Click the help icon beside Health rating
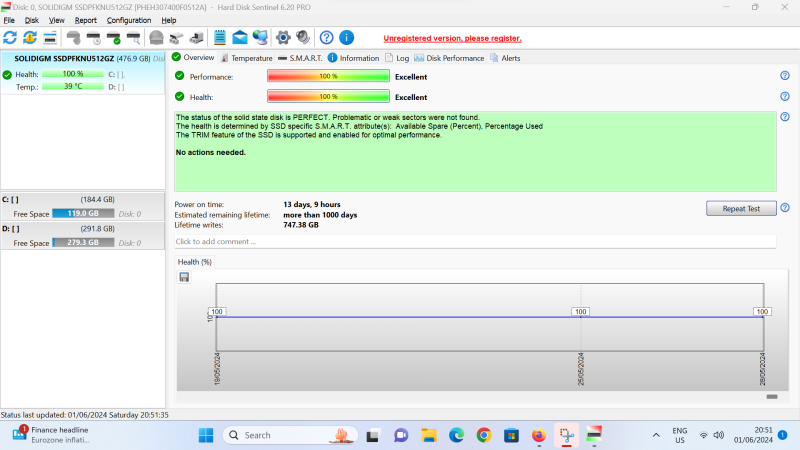The height and width of the screenshot is (450, 800). [x=785, y=96]
